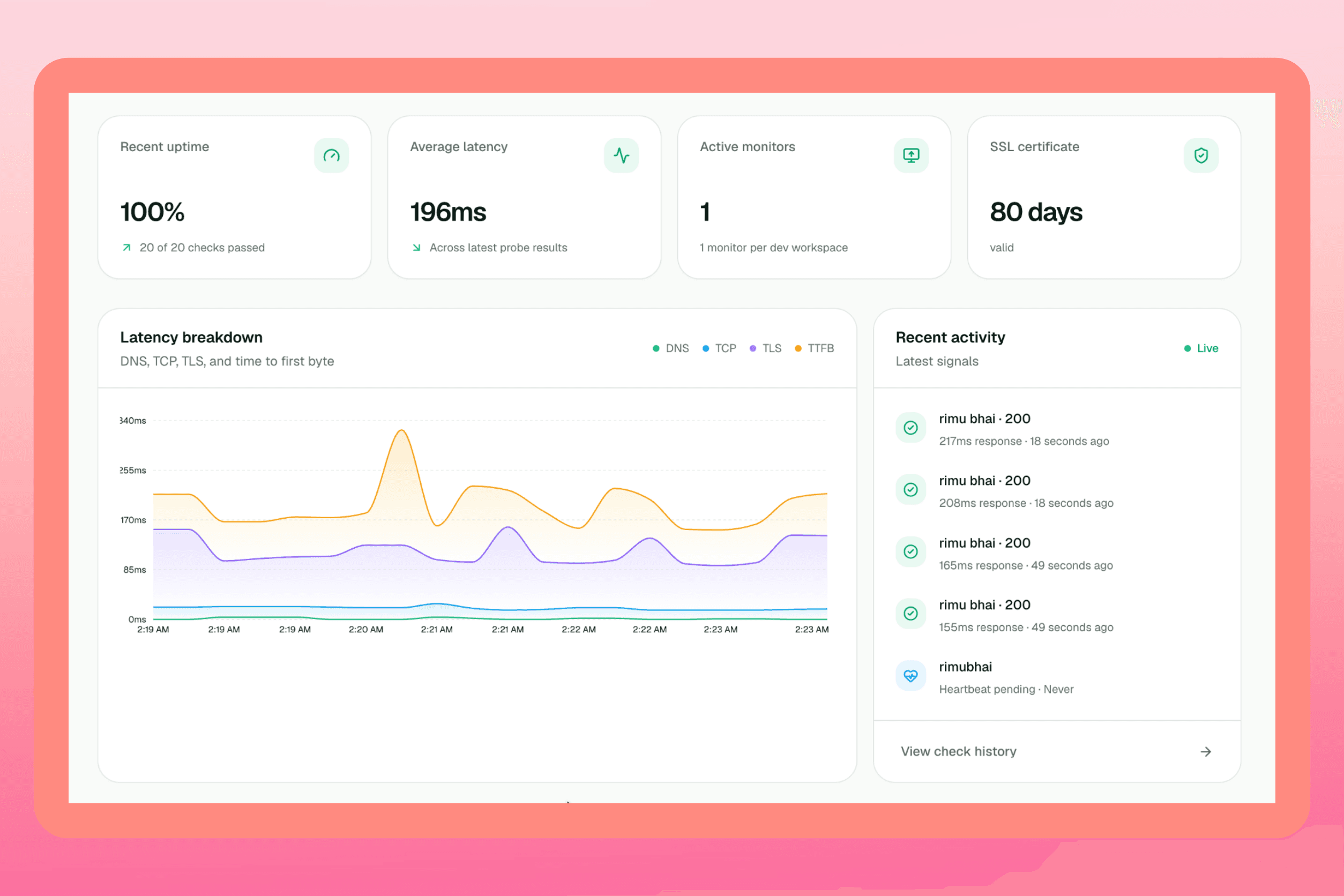
Task: Click check icon for 208ms response entry
Action: [911, 490]
